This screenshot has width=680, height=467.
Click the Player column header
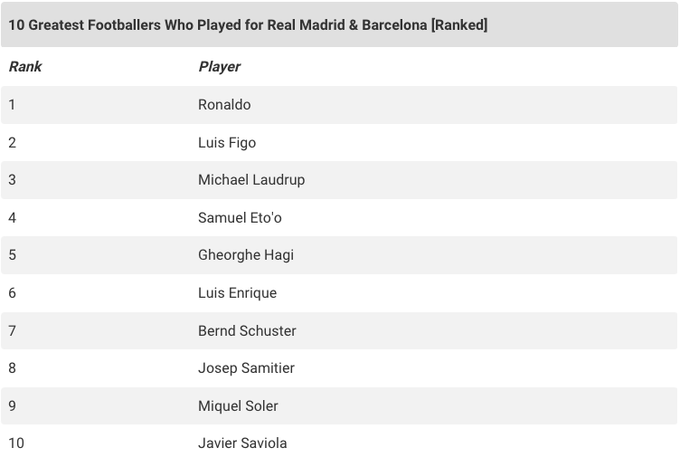(x=219, y=67)
